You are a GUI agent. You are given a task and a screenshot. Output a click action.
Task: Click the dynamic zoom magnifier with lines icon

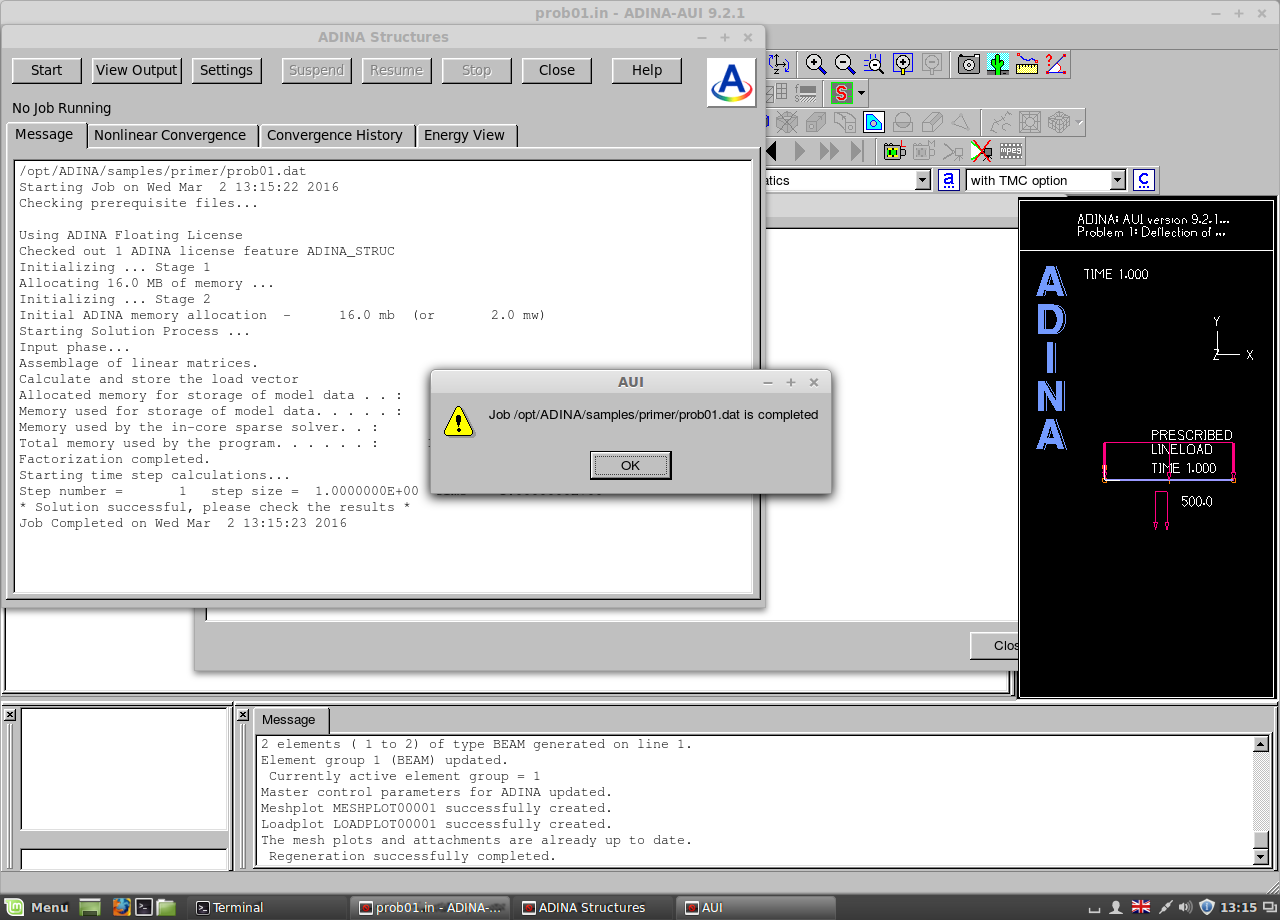pos(874,65)
